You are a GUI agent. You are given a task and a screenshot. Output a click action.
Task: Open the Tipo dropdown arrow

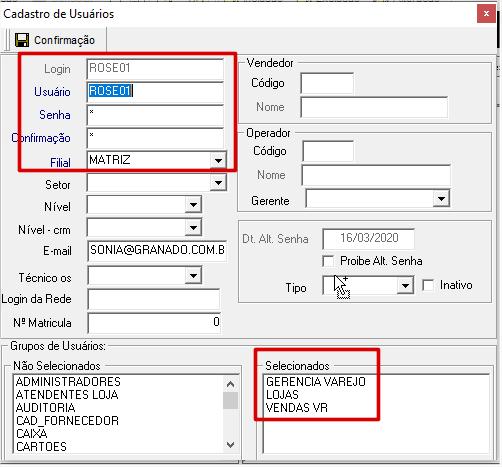(405, 286)
